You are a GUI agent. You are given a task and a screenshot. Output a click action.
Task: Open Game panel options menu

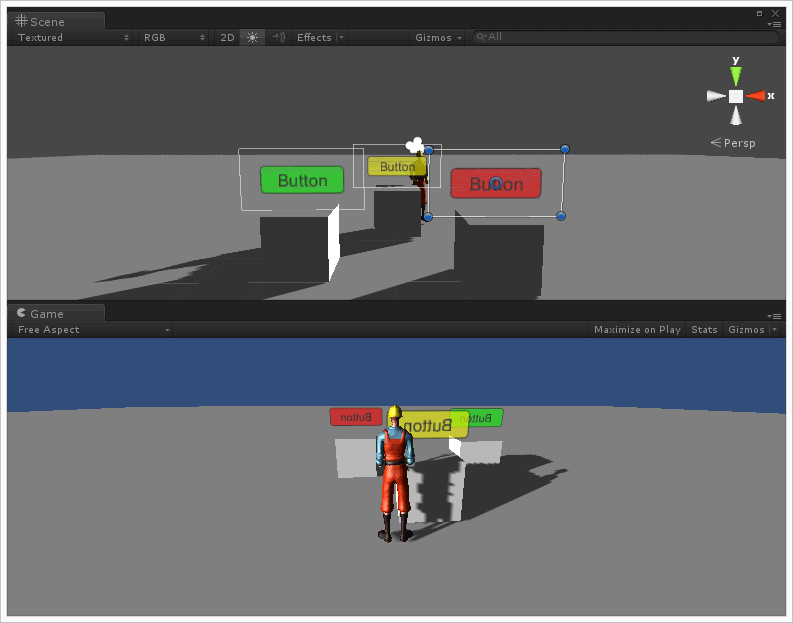pyautogui.click(x=774, y=316)
